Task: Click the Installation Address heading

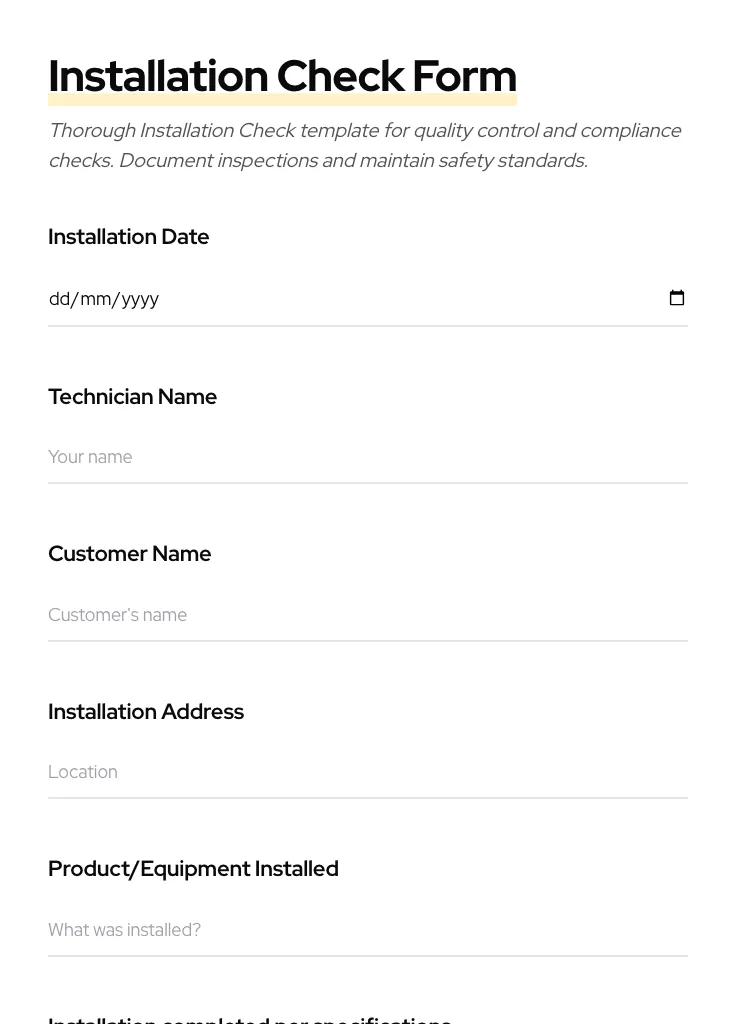Action: (146, 712)
